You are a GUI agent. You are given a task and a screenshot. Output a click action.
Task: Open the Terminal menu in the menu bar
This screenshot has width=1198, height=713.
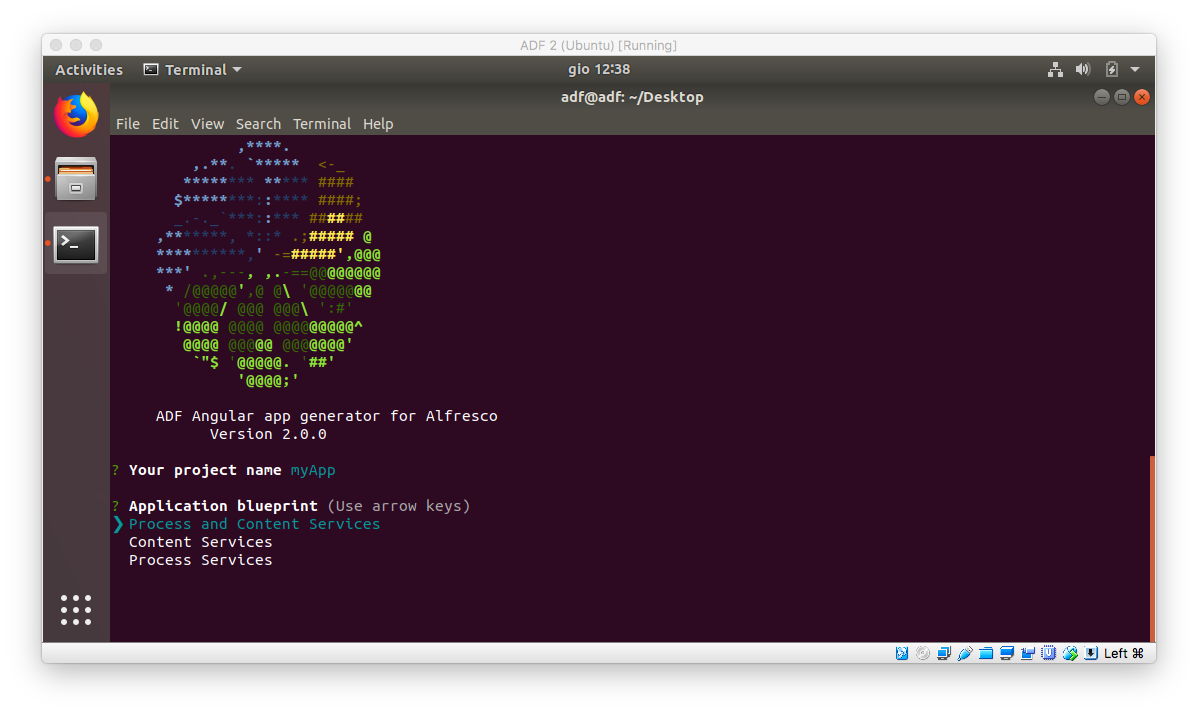(x=322, y=124)
